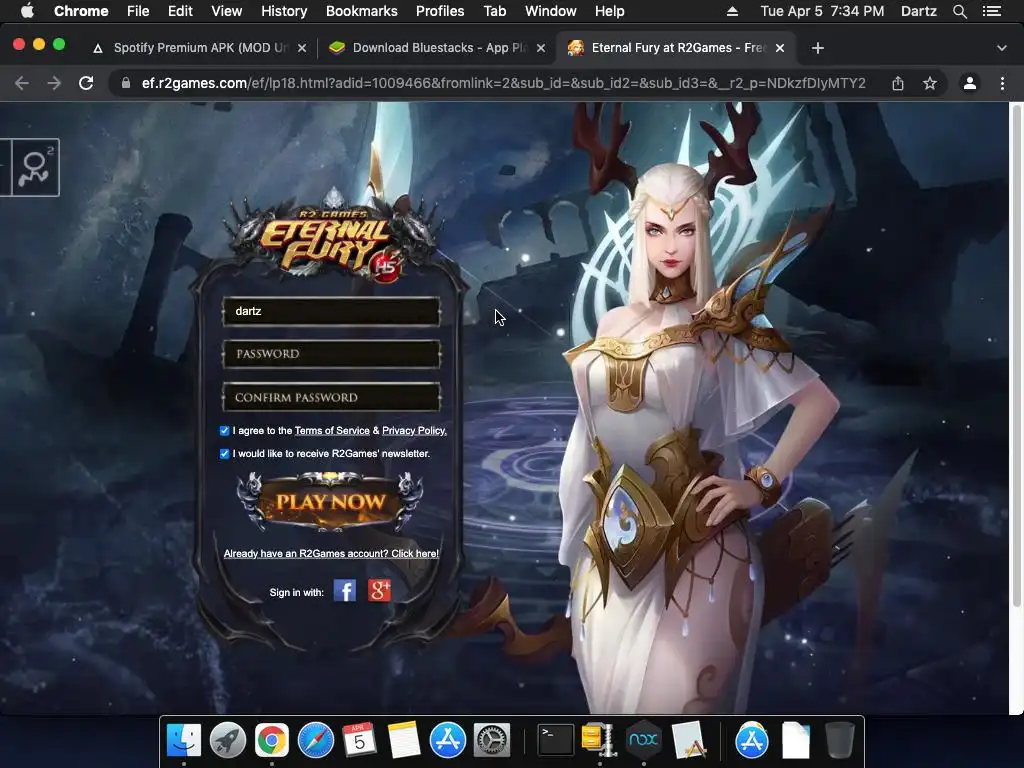Open the Edit menu
Screen dimensions: 1024x768
180,11
